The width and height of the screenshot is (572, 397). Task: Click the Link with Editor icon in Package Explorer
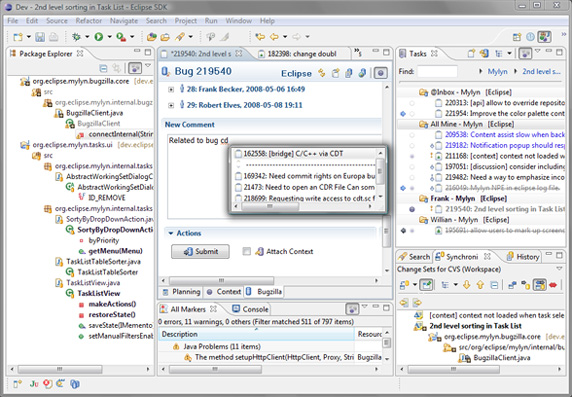[116, 68]
